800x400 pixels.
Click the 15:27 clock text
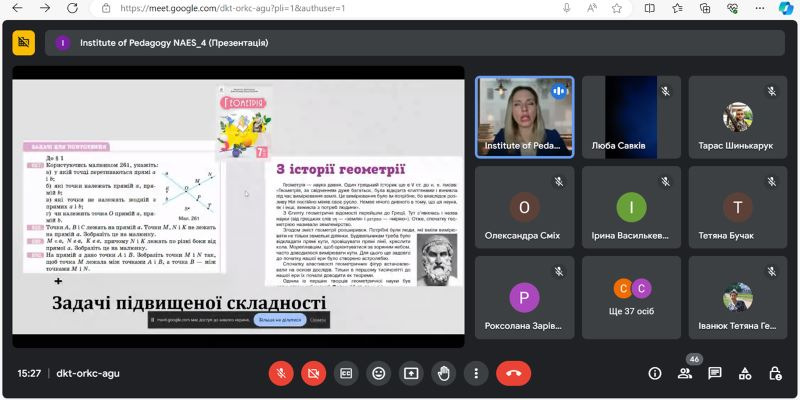coord(29,373)
